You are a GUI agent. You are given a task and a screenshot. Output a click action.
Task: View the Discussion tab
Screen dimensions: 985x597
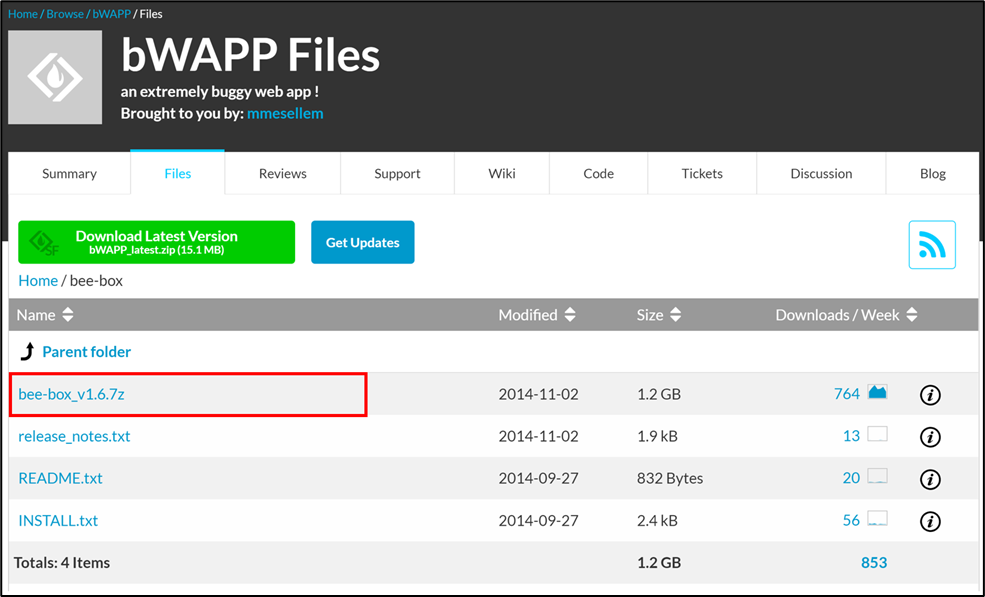click(x=821, y=173)
